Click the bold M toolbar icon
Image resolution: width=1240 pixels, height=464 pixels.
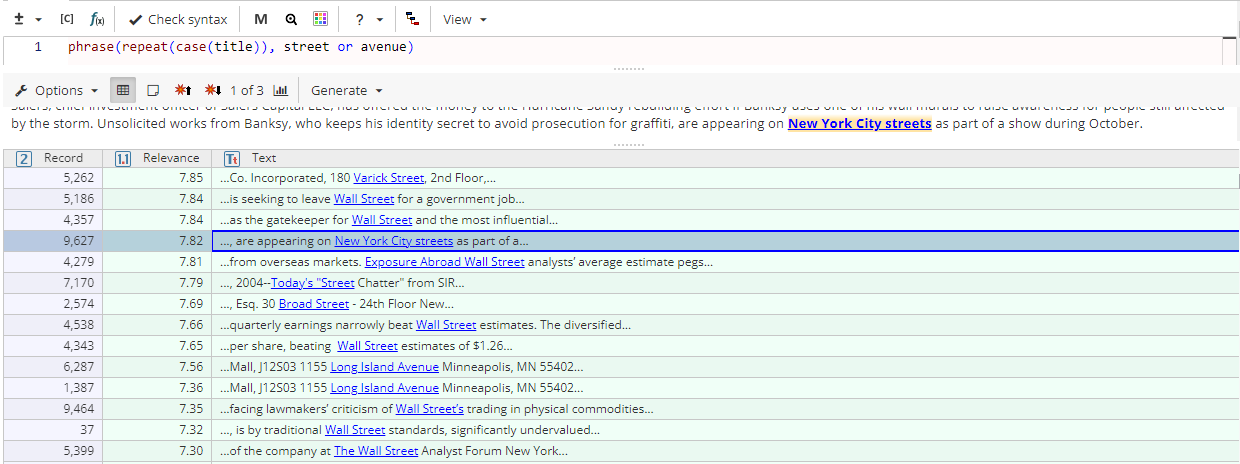click(261, 19)
